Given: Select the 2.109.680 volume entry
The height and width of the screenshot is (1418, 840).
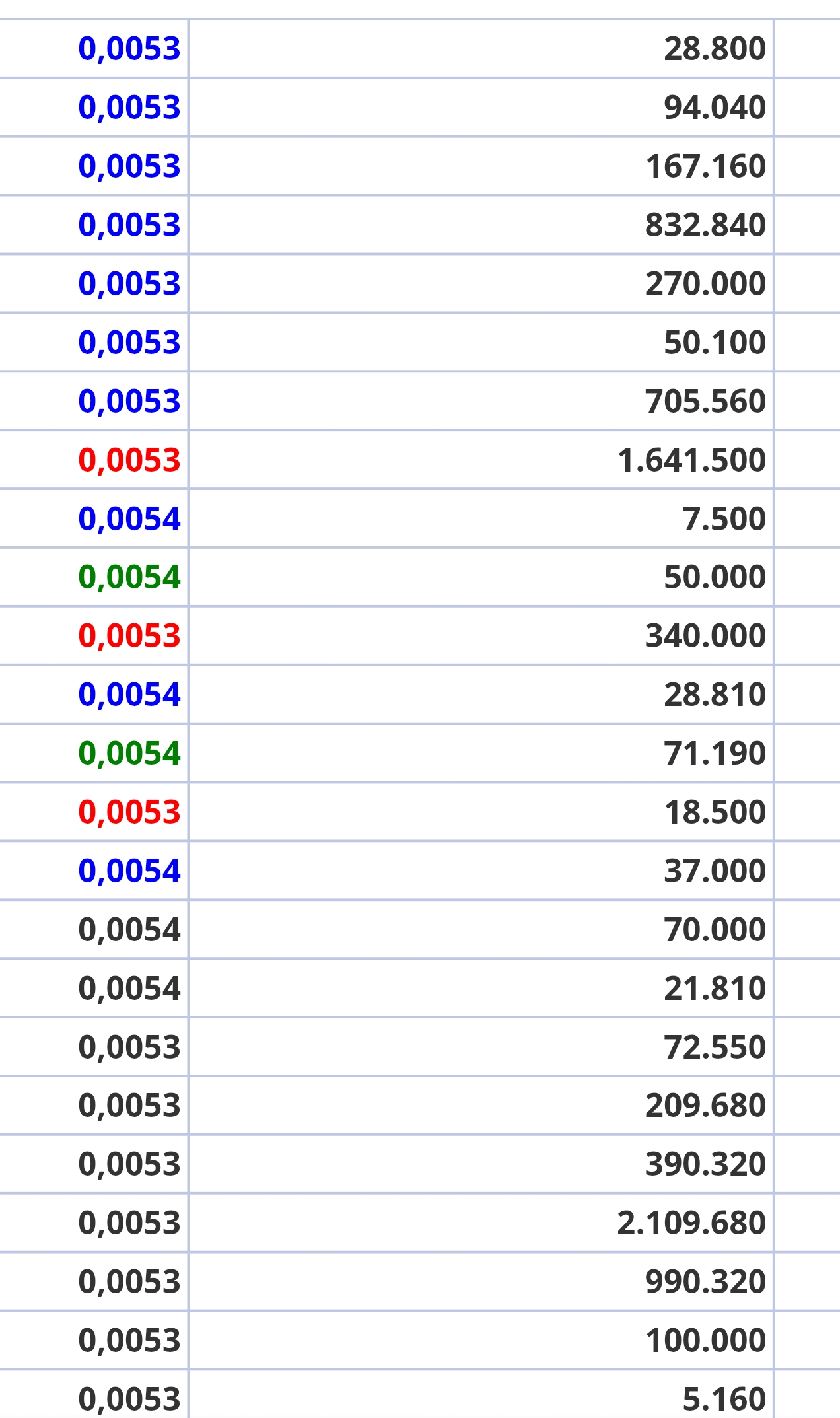Looking at the screenshot, I should 691,1223.
